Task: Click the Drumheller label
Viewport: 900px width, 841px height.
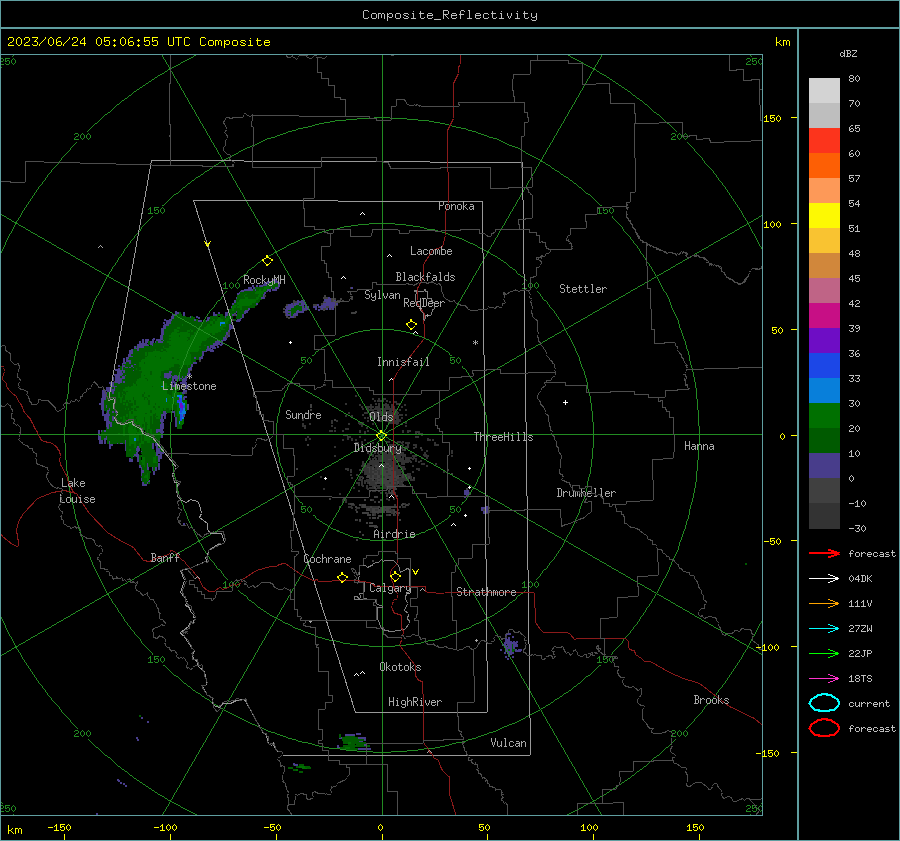Action: pyautogui.click(x=586, y=493)
